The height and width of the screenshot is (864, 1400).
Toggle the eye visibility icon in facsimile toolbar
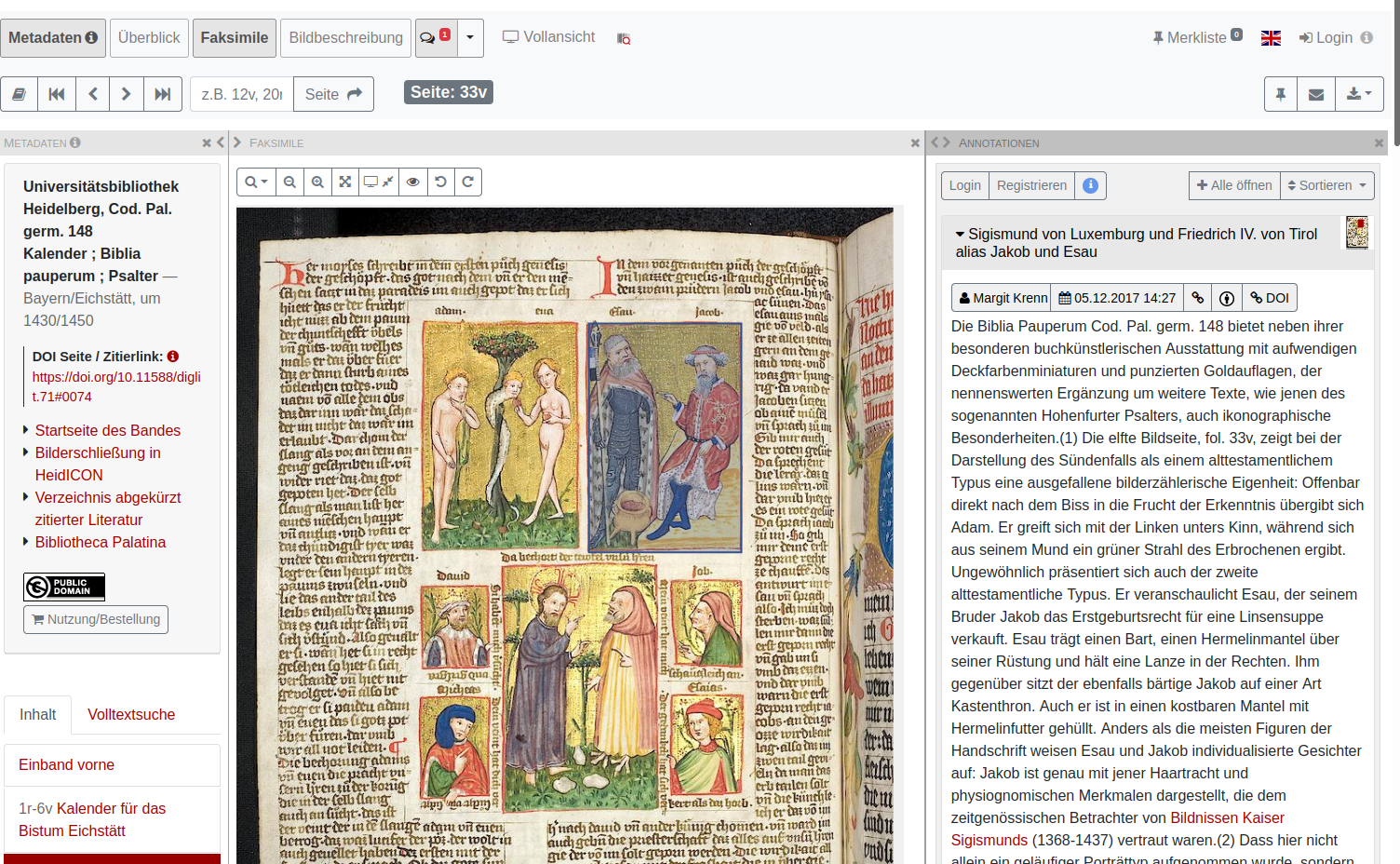[413, 182]
